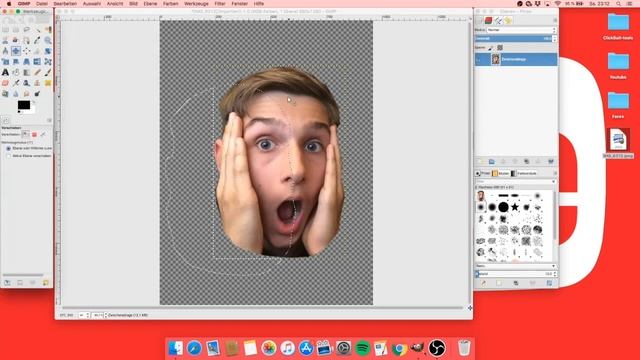Image resolution: width=640 pixels, height=360 pixels.
Task: Select the Ink tool
Action: 27,83
